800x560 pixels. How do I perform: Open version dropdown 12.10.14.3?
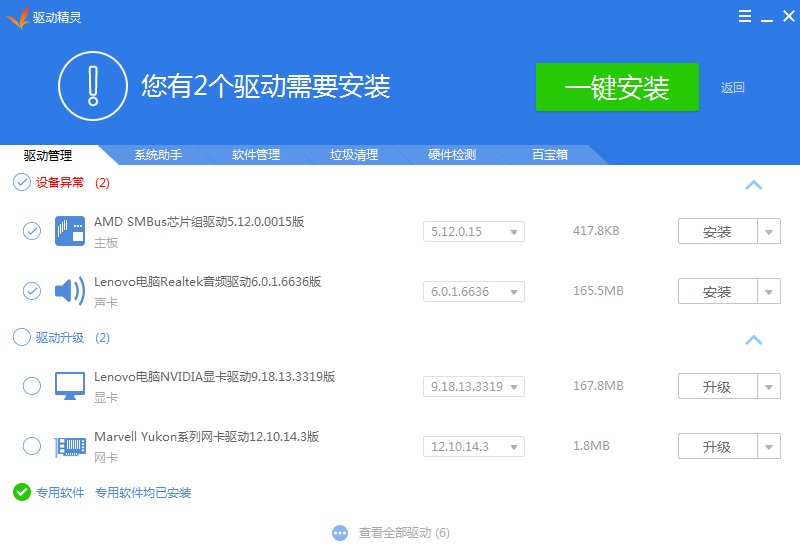[x=474, y=447]
